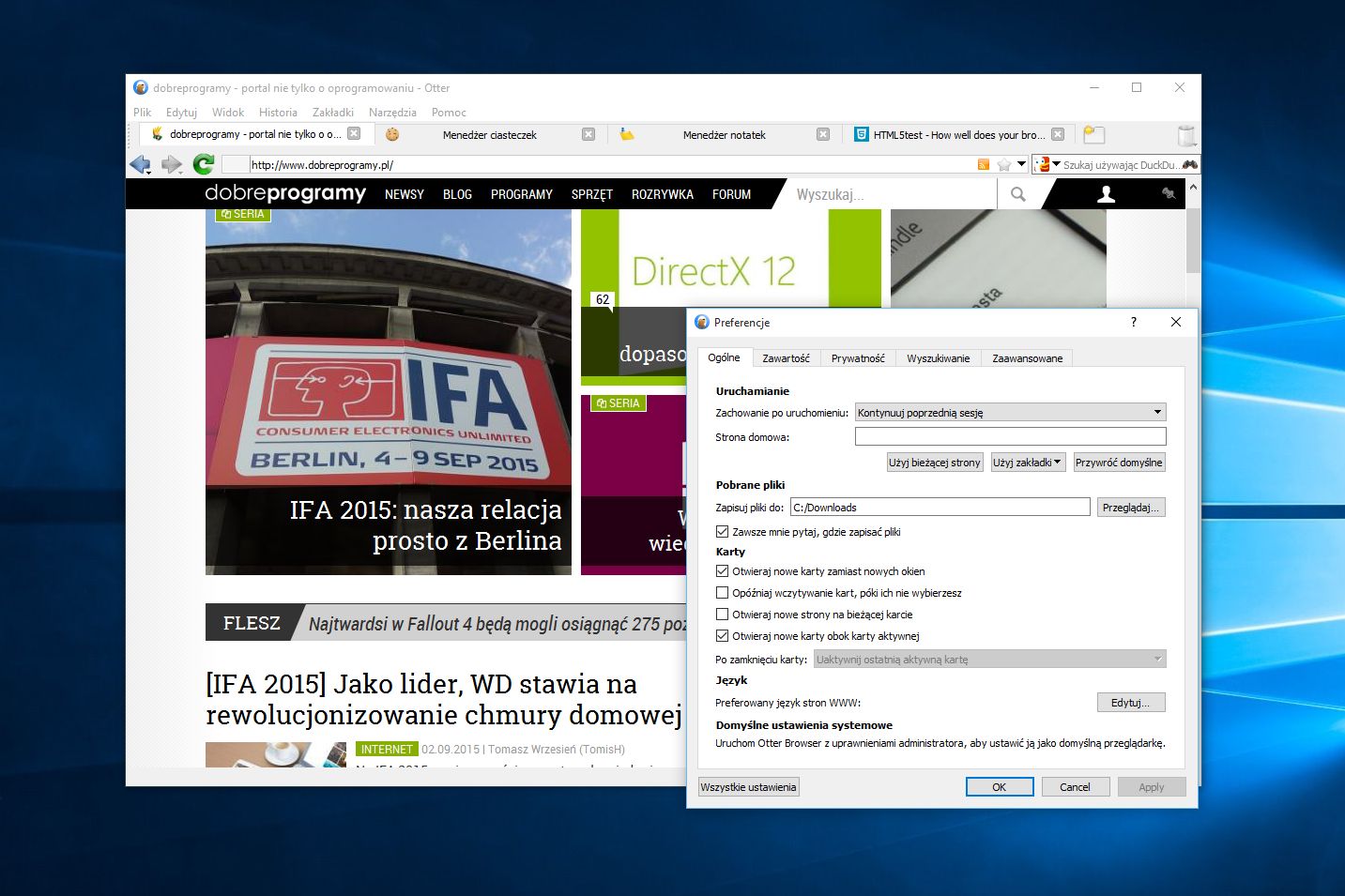Go back using the blue back arrow
Viewport: 1345px width, 896px height.
tap(140, 165)
